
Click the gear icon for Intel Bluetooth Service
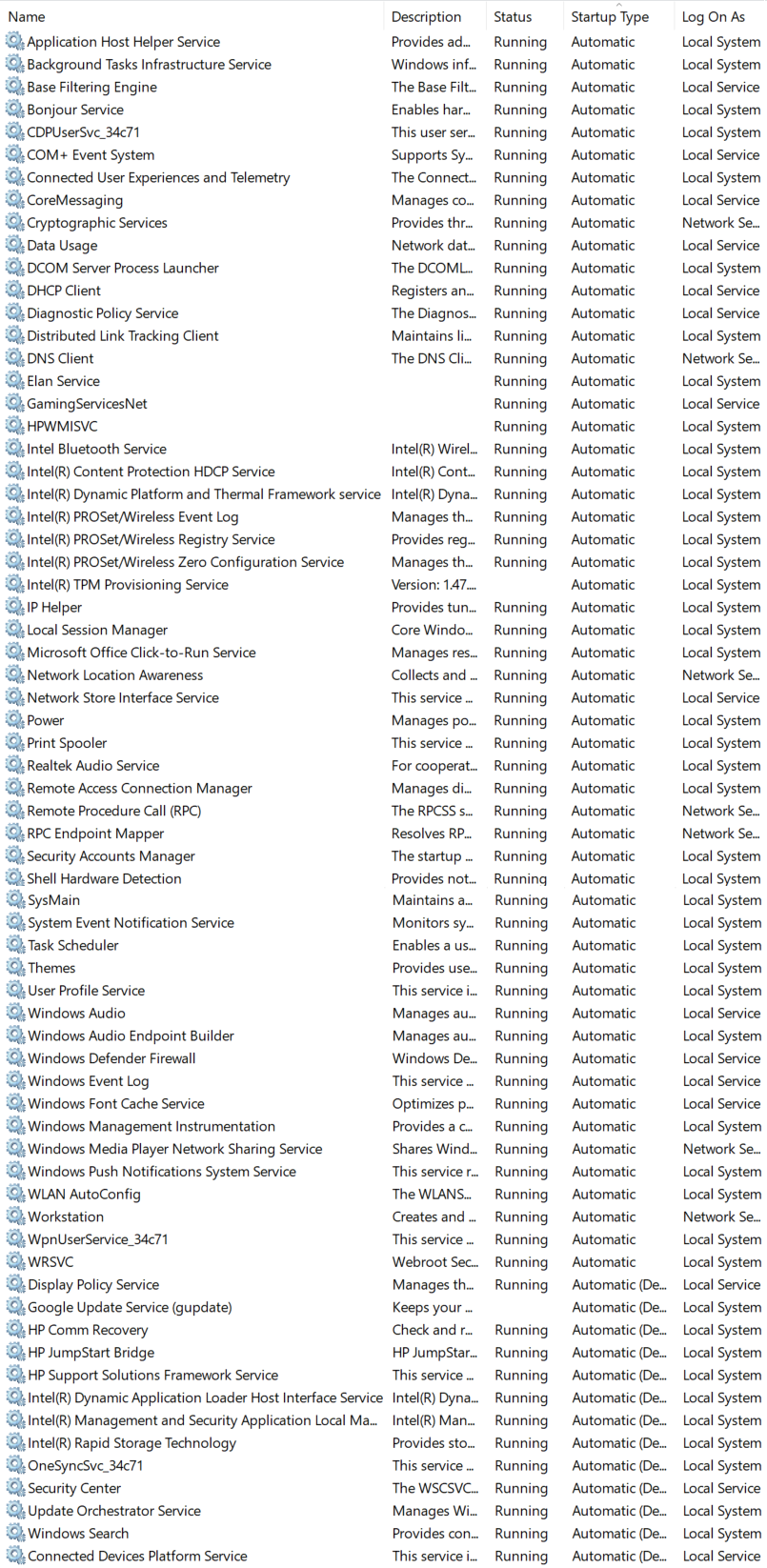14,449
